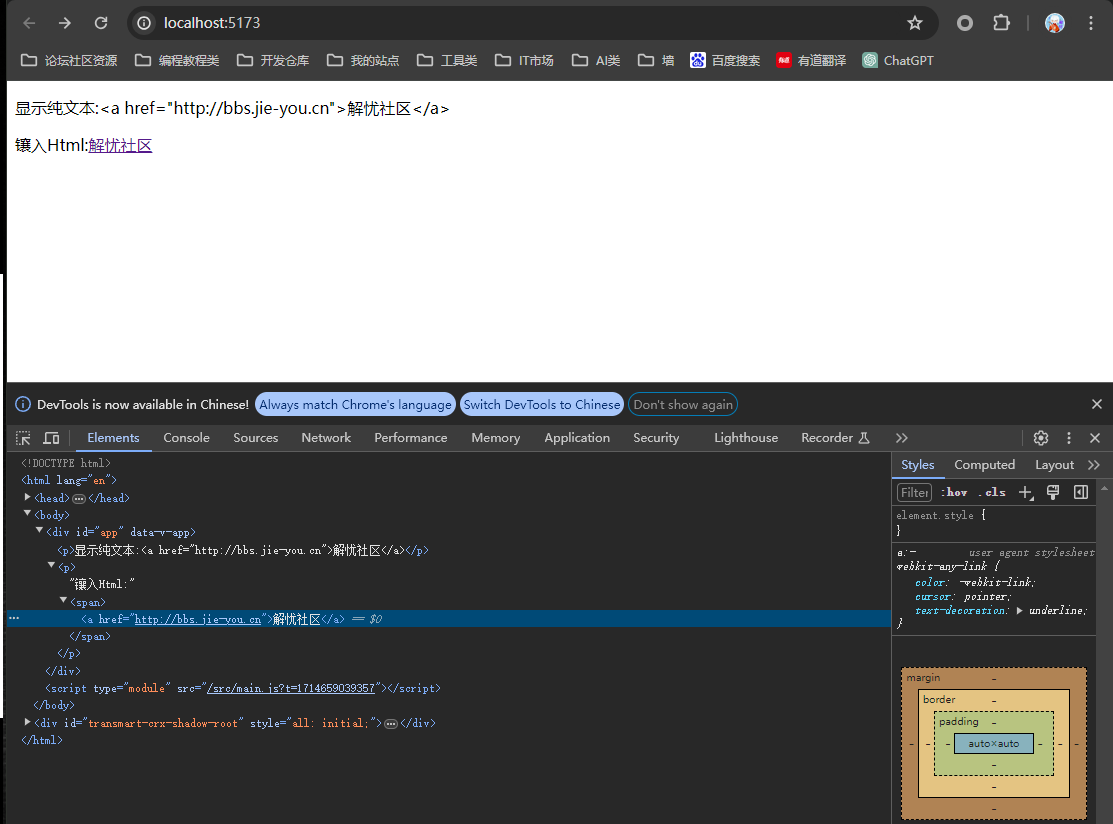Viewport: 1113px width, 824px height.
Task: Toggle the computed styles sidebar icon
Action: (x=1081, y=493)
